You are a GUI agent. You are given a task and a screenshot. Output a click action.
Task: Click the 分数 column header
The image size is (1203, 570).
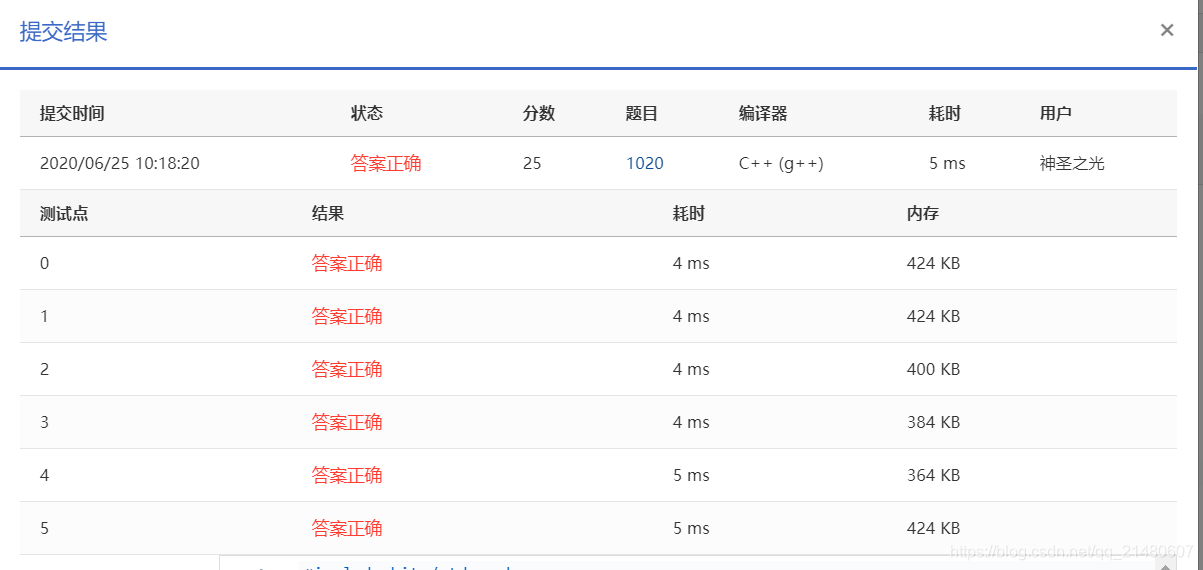(x=539, y=113)
